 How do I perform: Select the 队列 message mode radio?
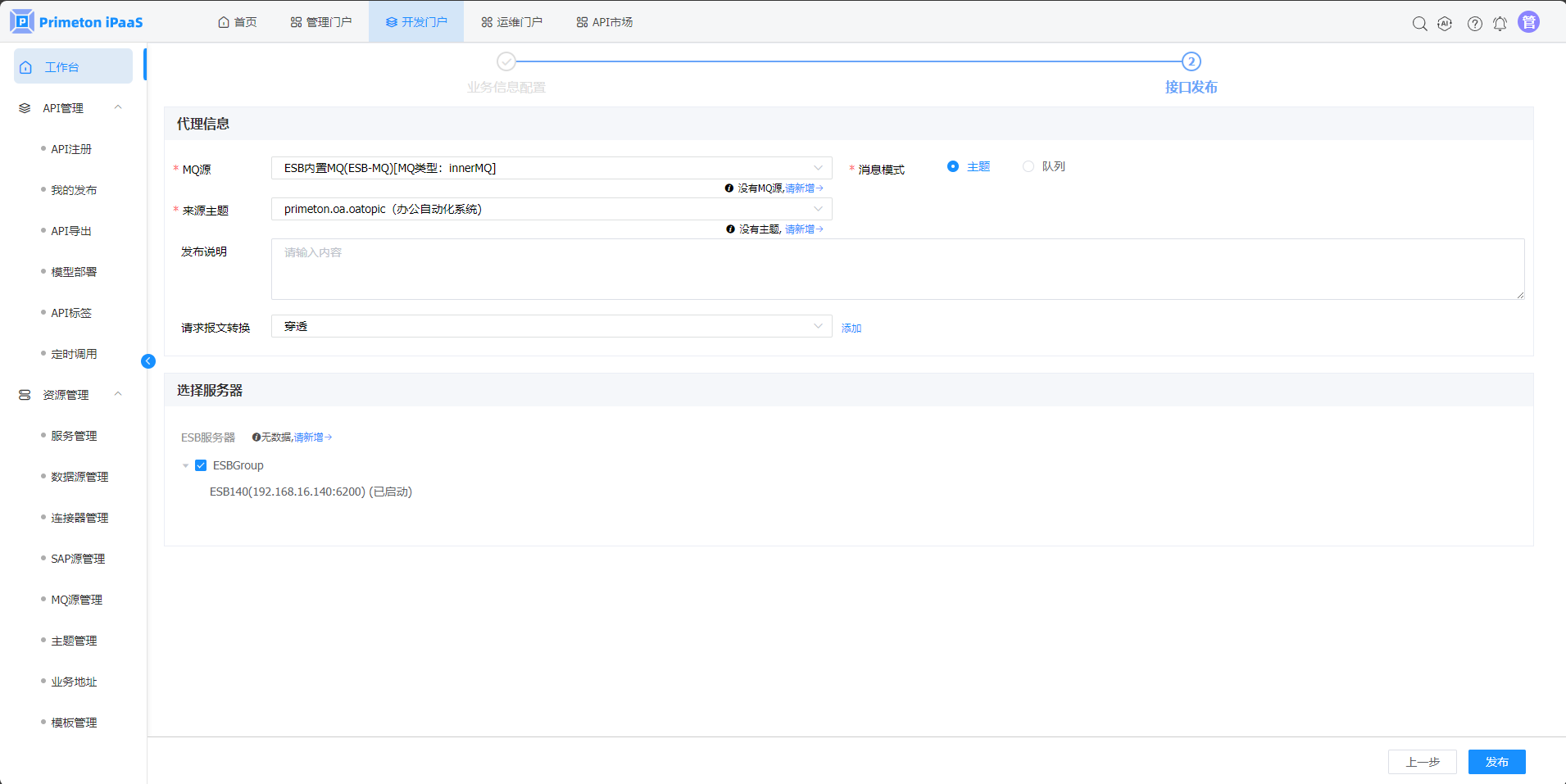(x=1028, y=166)
